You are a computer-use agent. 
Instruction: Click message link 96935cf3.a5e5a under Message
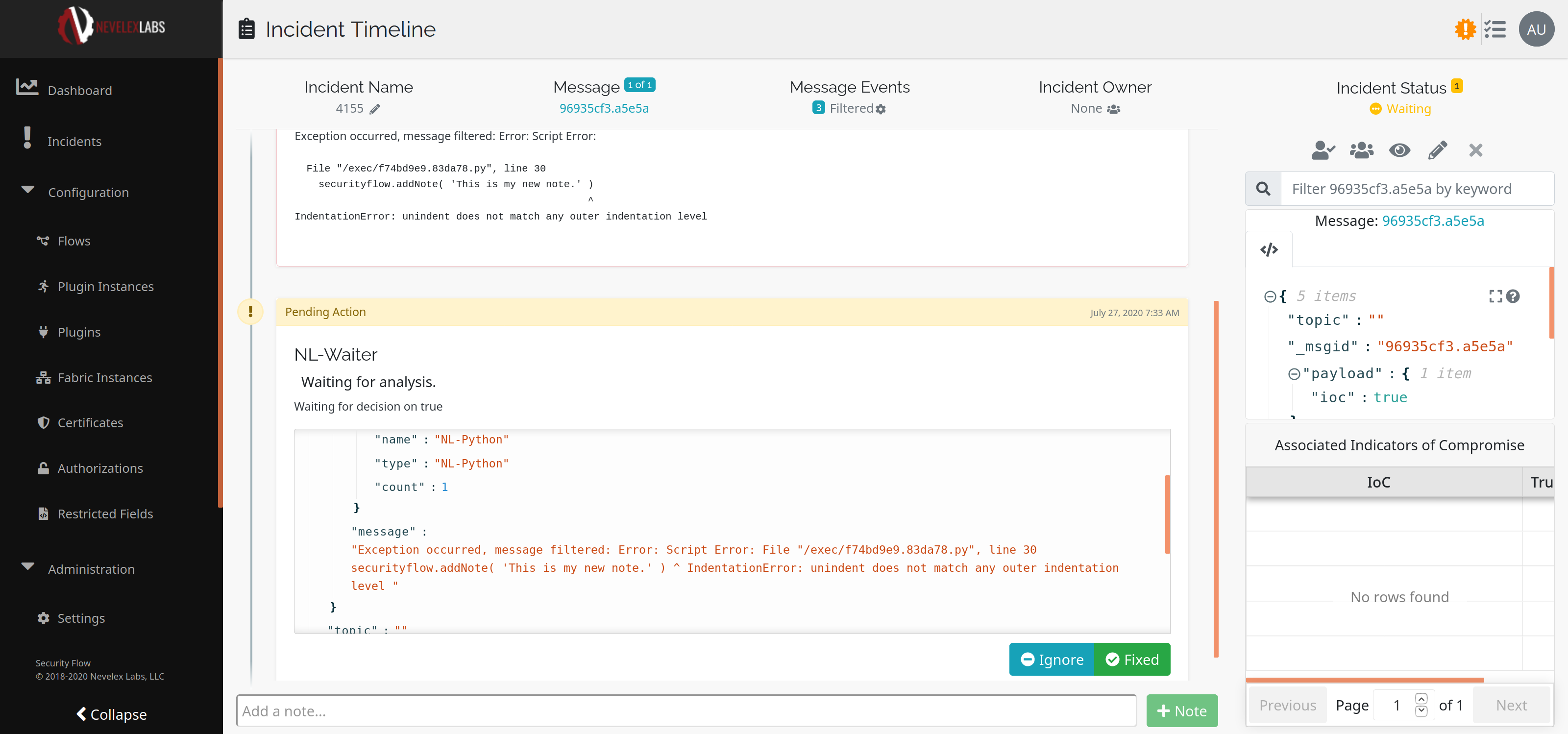click(603, 108)
